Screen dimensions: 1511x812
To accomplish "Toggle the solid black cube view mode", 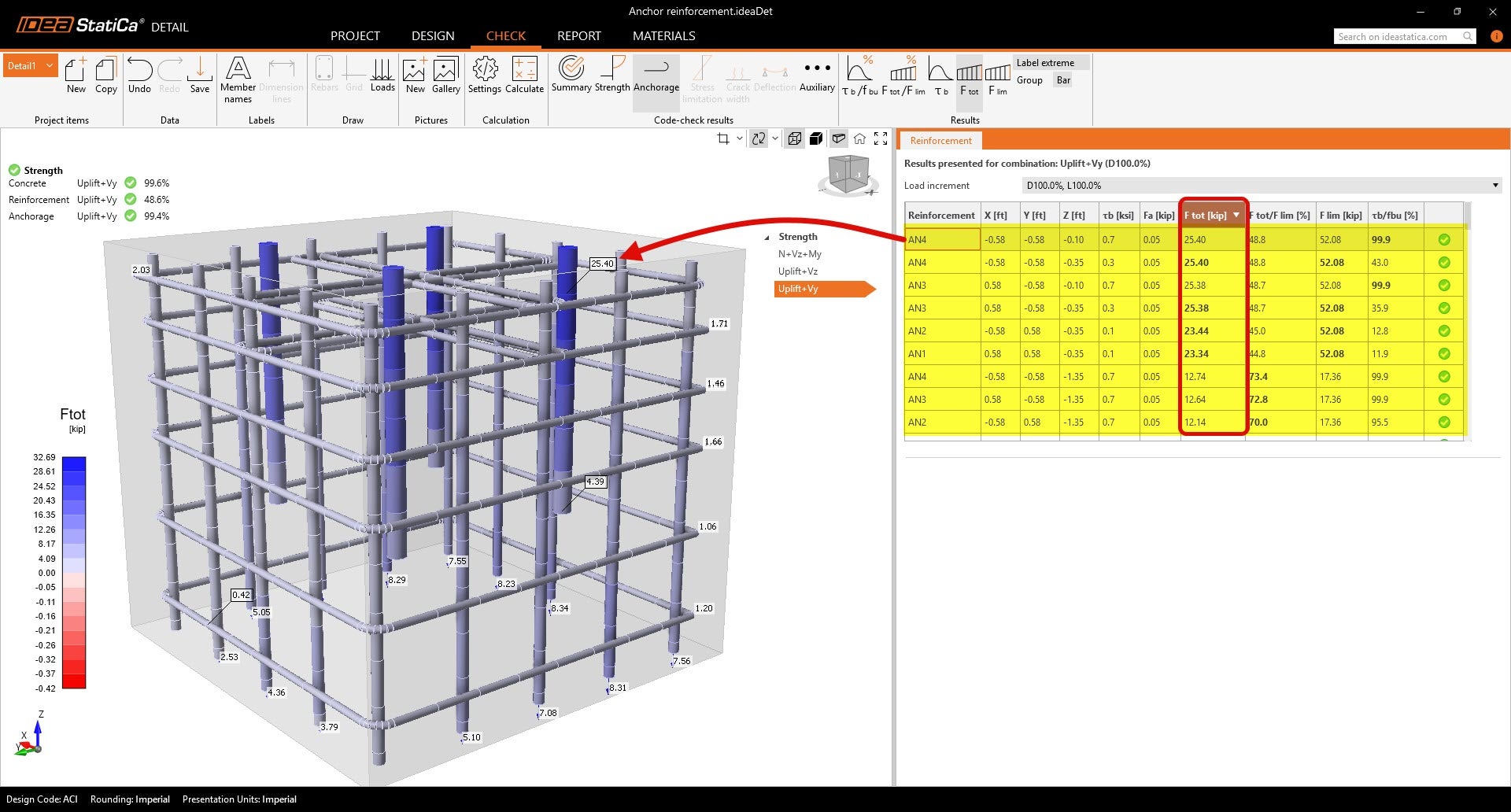I will pos(816,139).
